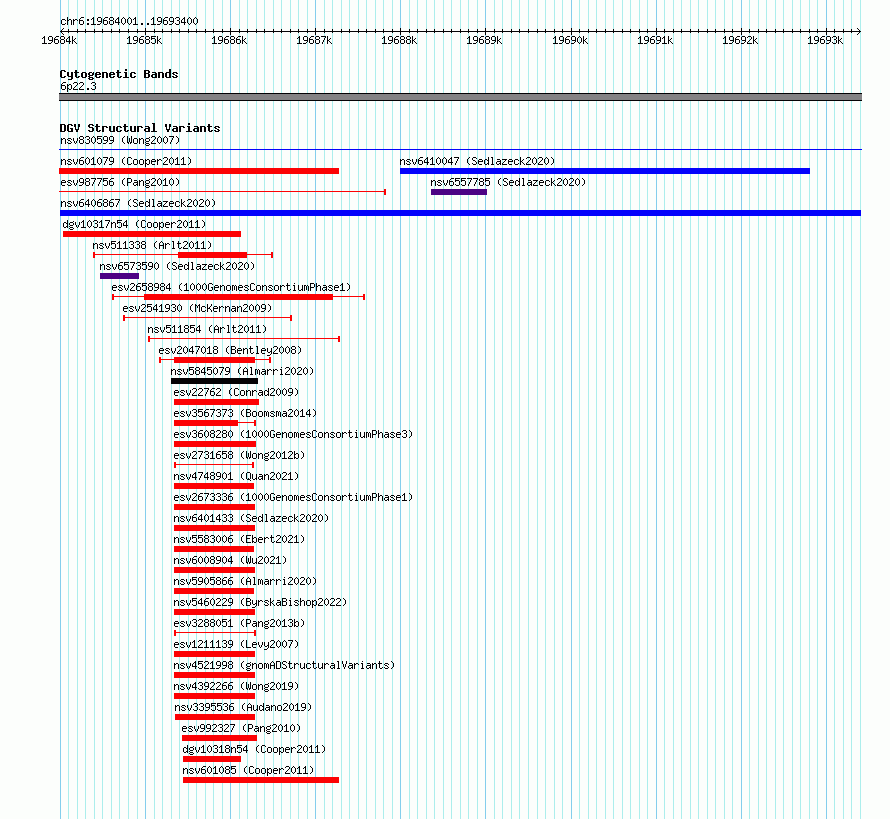Click the nsv830599 (Wong2007) variant label
This screenshot has height=819, width=890.
120,140
